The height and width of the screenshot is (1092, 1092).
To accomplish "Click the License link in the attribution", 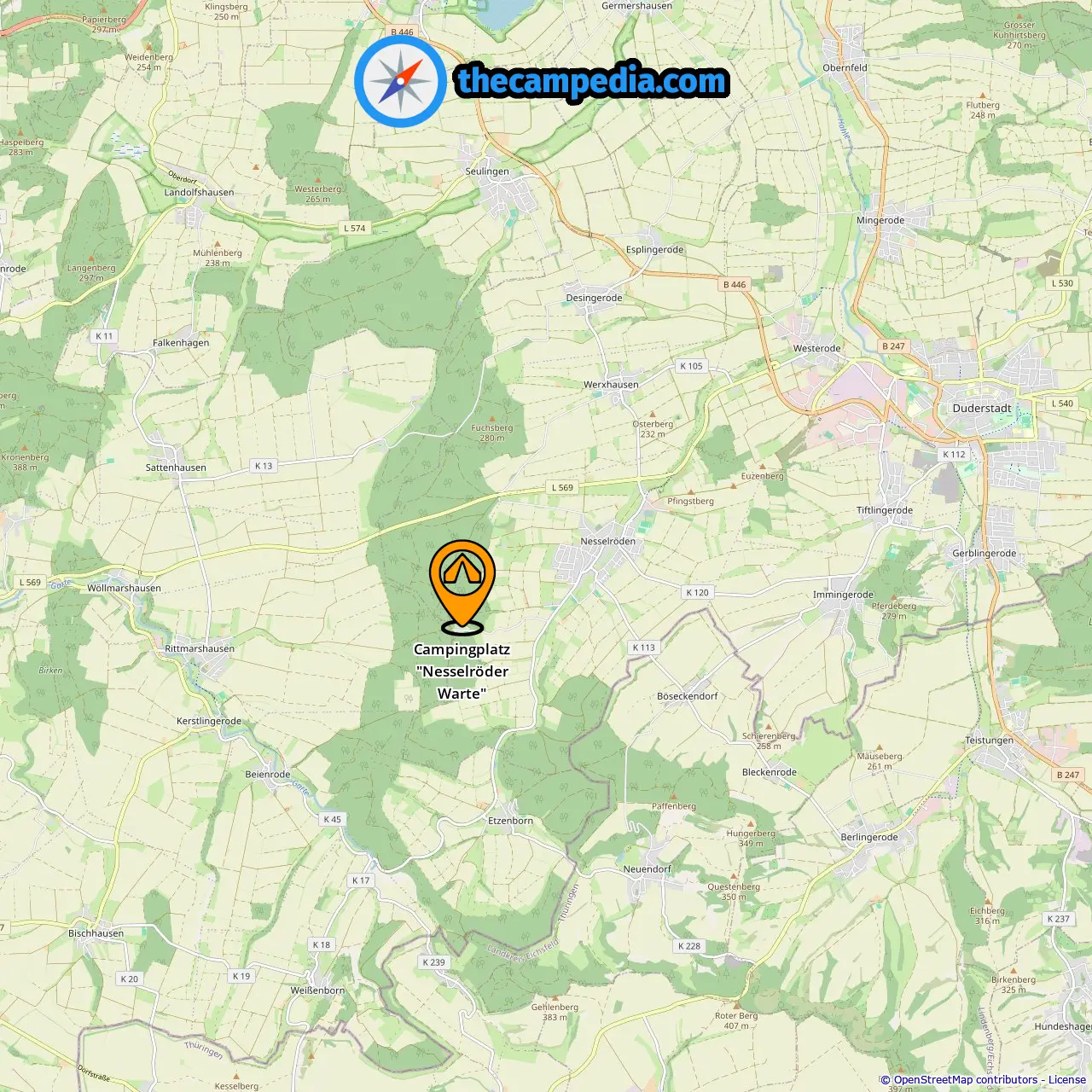I will click(1067, 1079).
